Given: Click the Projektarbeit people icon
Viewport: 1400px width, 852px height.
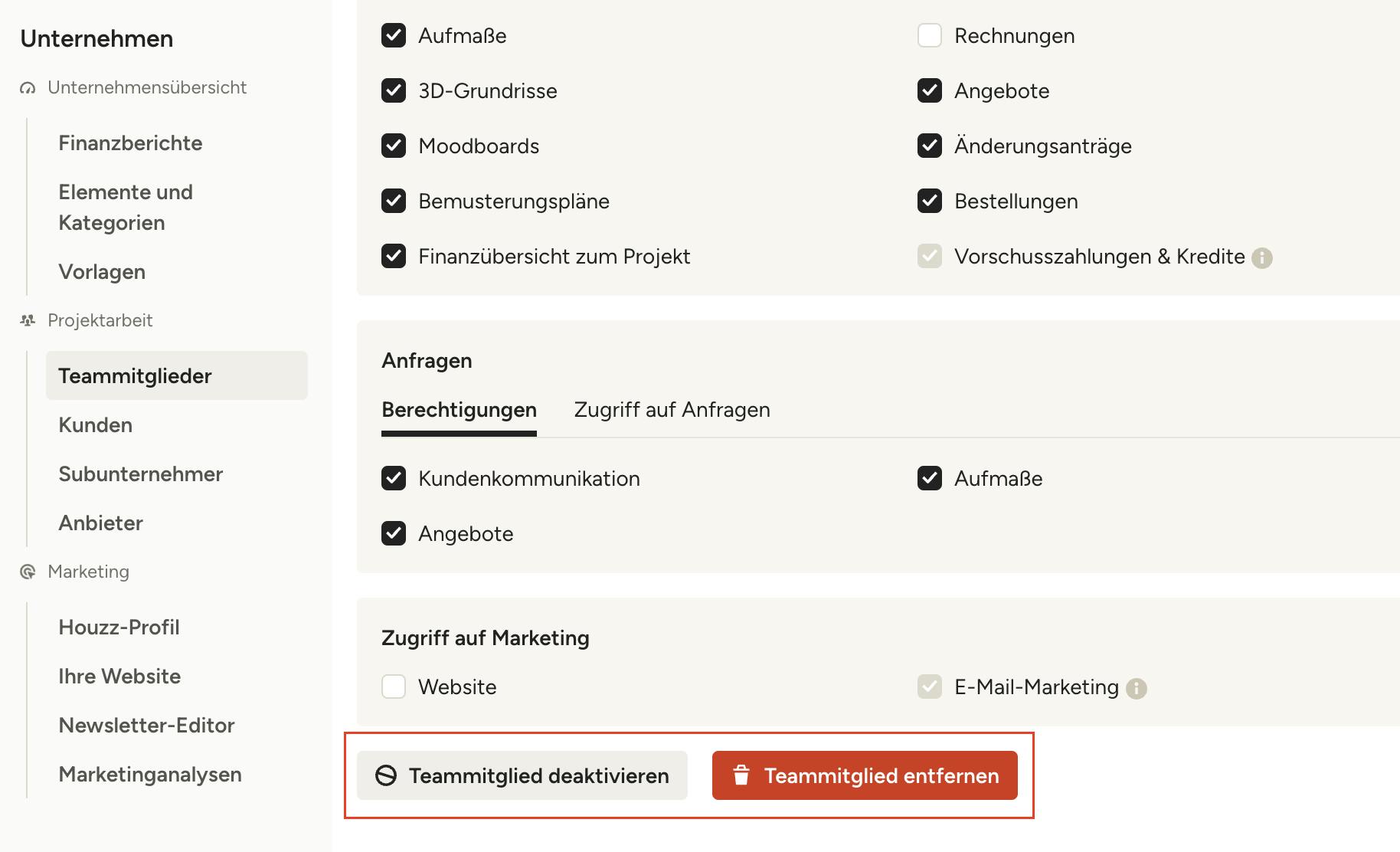Looking at the screenshot, I should [28, 320].
